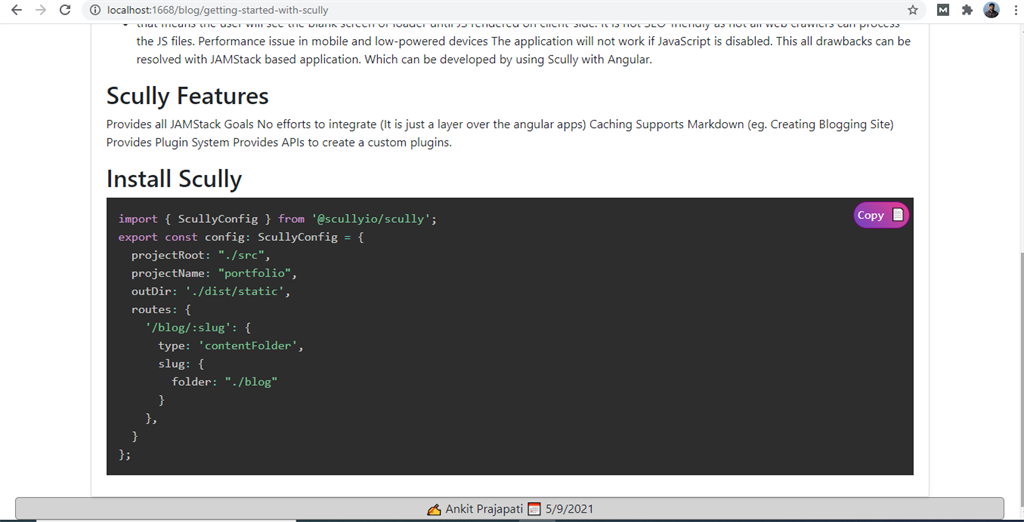The width and height of the screenshot is (1024, 522).
Task: Click the document icon in Copy button
Action: (898, 215)
